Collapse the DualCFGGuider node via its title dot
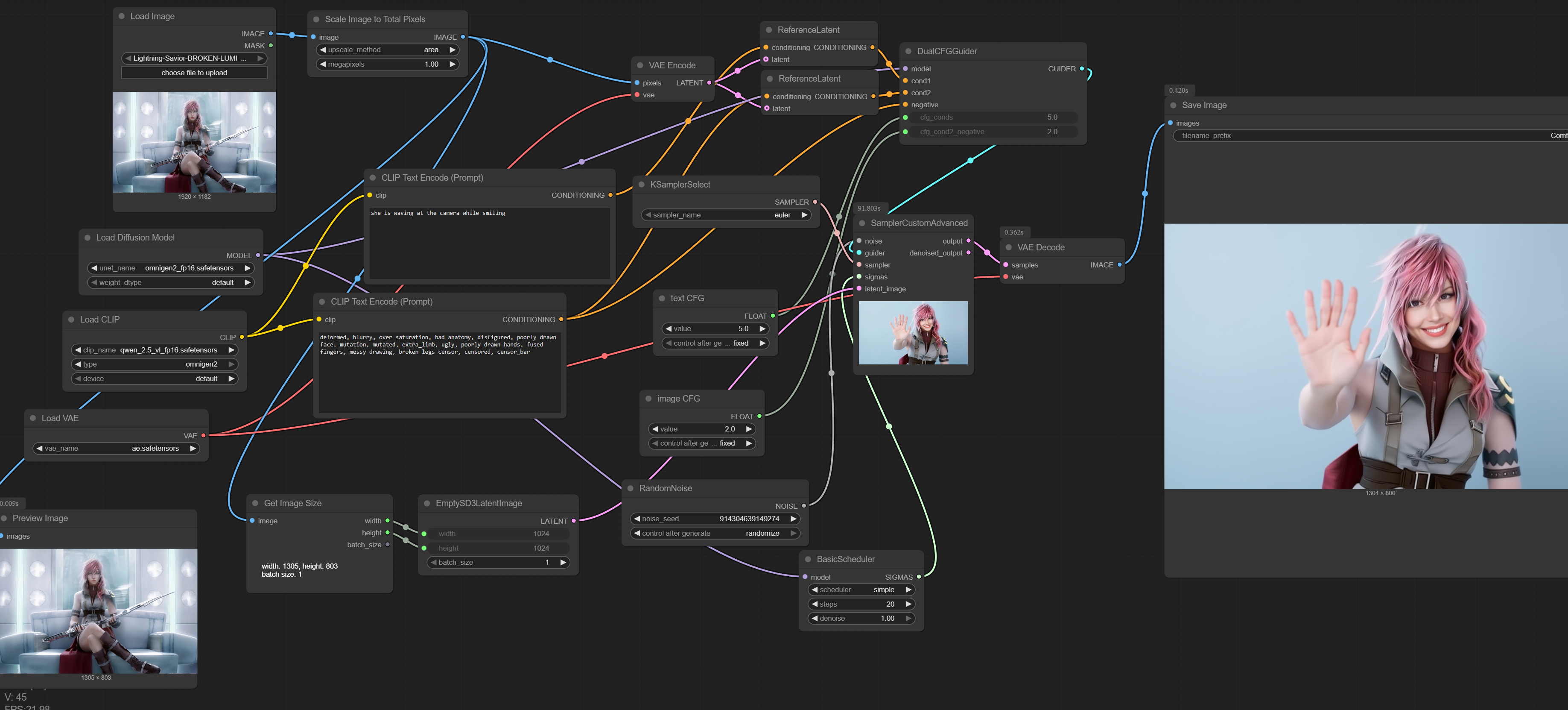The height and width of the screenshot is (710, 1568). (x=909, y=52)
